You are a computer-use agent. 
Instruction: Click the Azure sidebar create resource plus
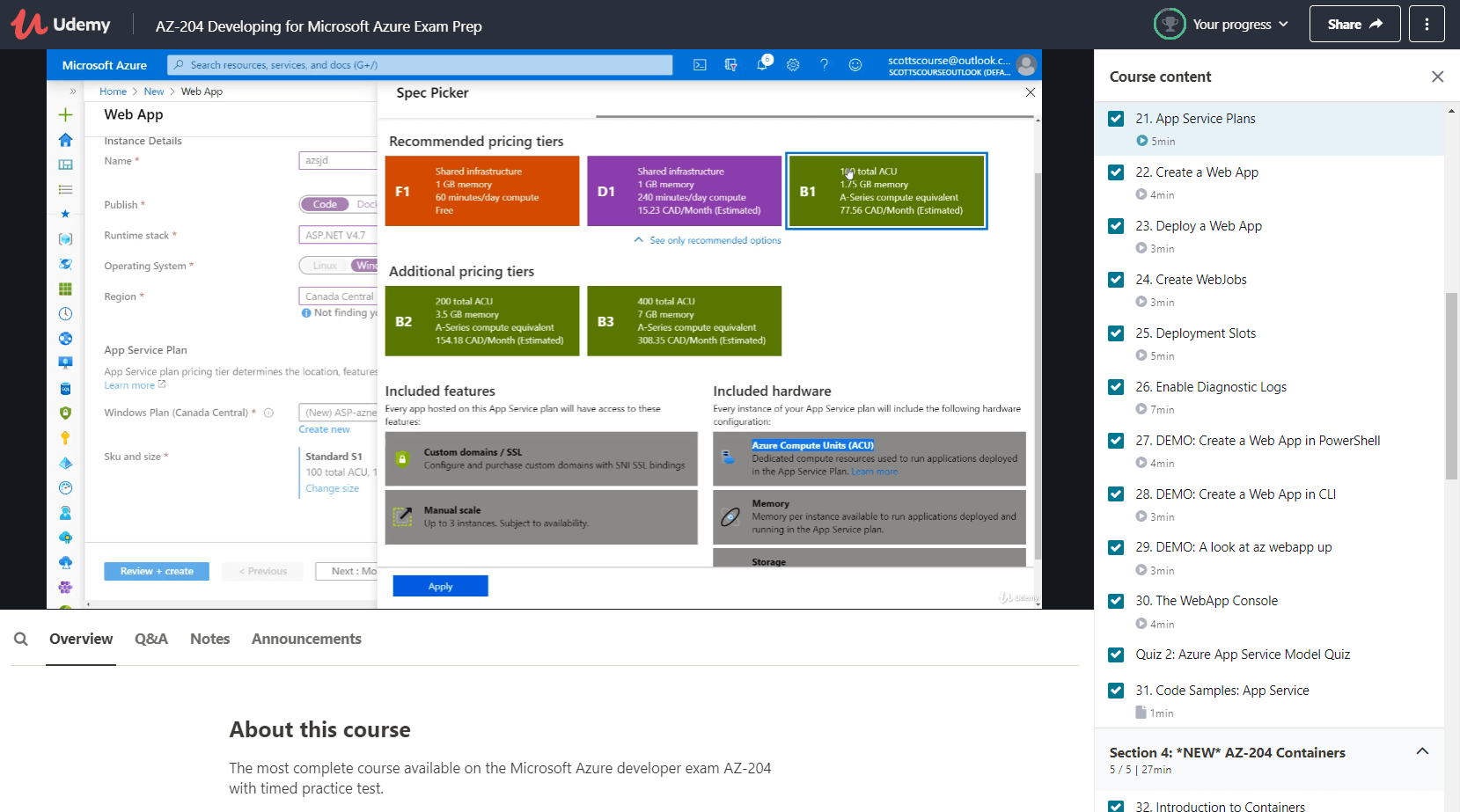65,114
